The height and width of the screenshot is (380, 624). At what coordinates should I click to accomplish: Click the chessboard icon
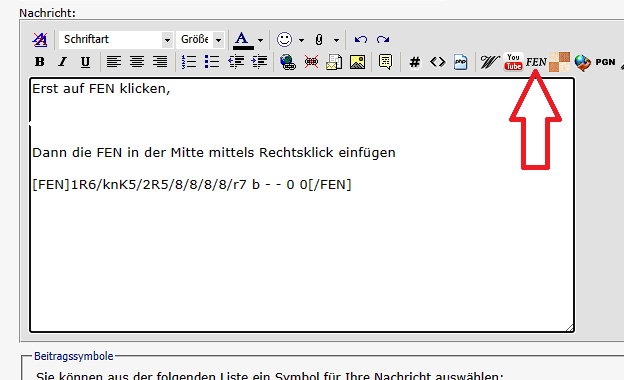pyautogui.click(x=560, y=62)
